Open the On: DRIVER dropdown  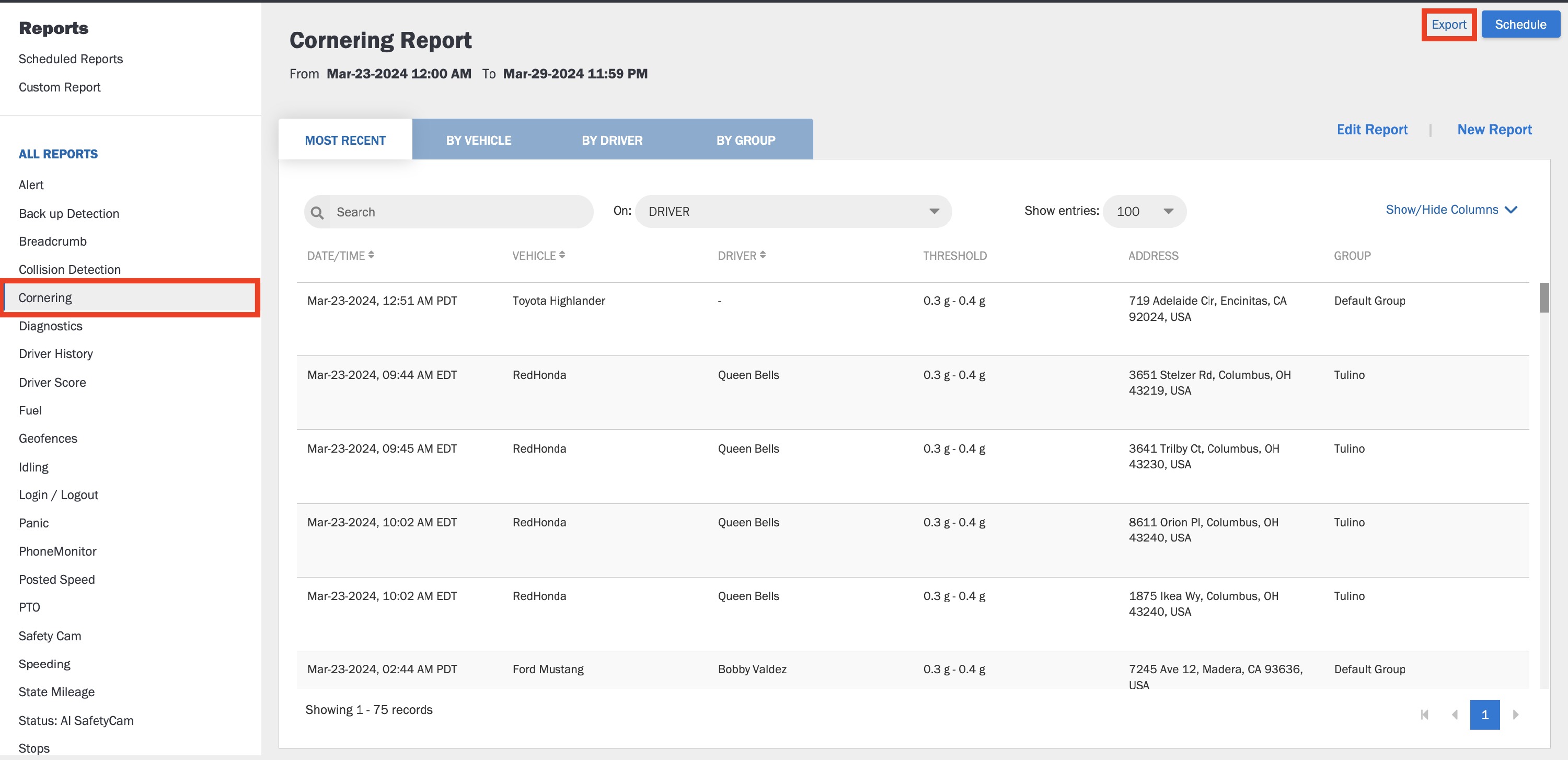tap(793, 212)
